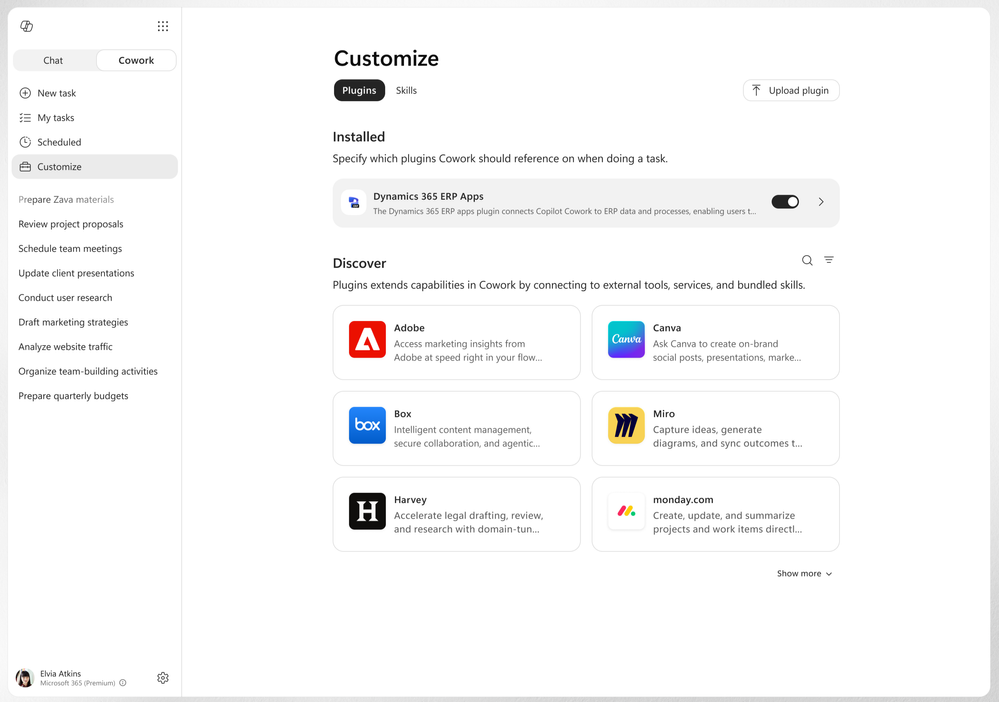Click the Adobe plugin logo
This screenshot has width=999, height=702.
click(x=367, y=340)
